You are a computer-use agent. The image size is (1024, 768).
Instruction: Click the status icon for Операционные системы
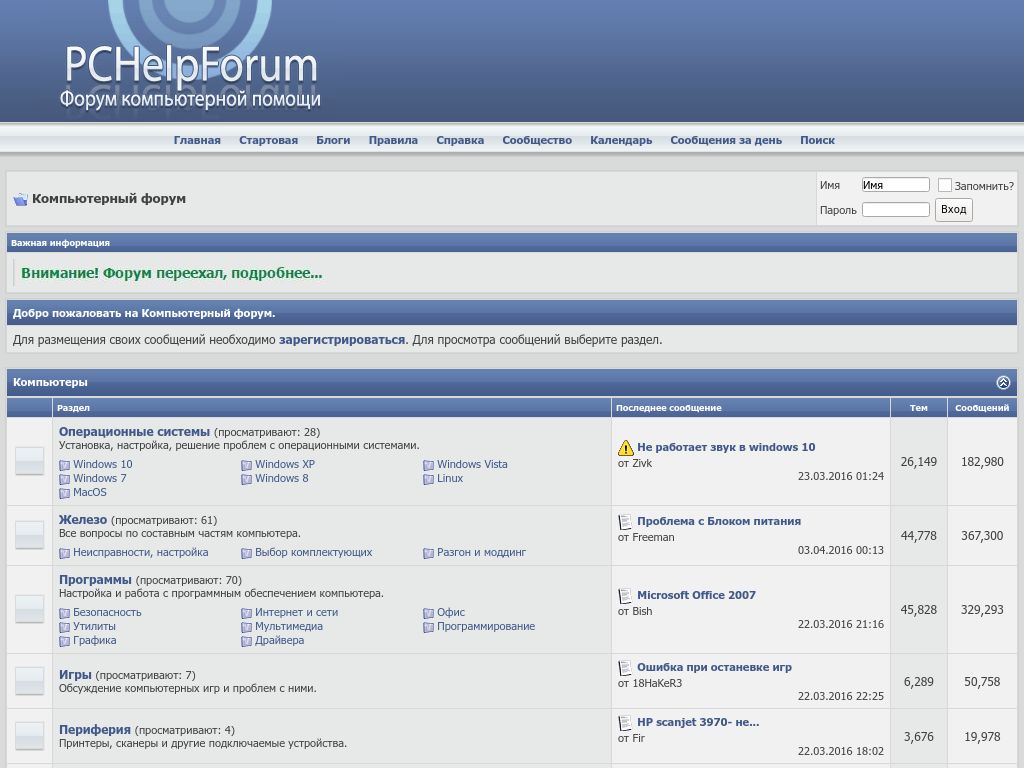(x=29, y=461)
